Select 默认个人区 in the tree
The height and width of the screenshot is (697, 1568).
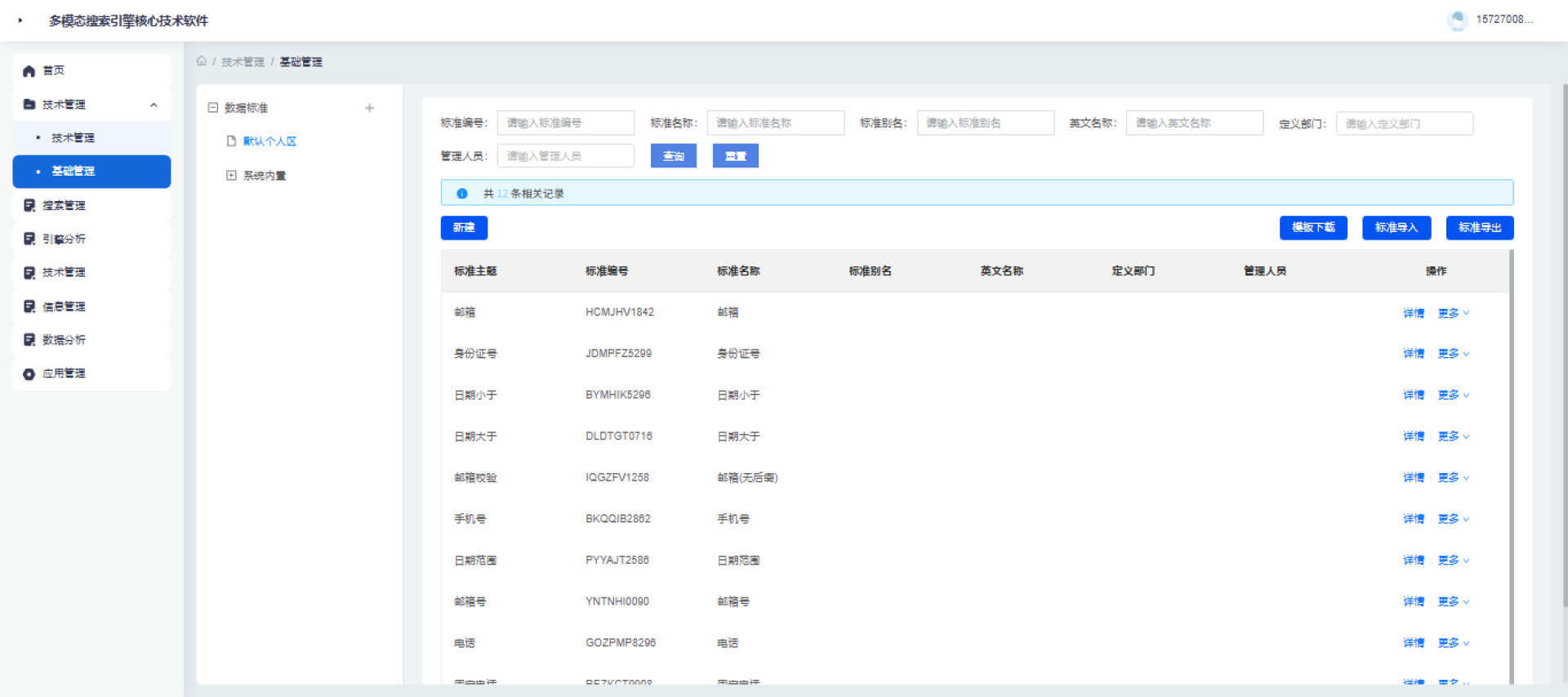(269, 141)
